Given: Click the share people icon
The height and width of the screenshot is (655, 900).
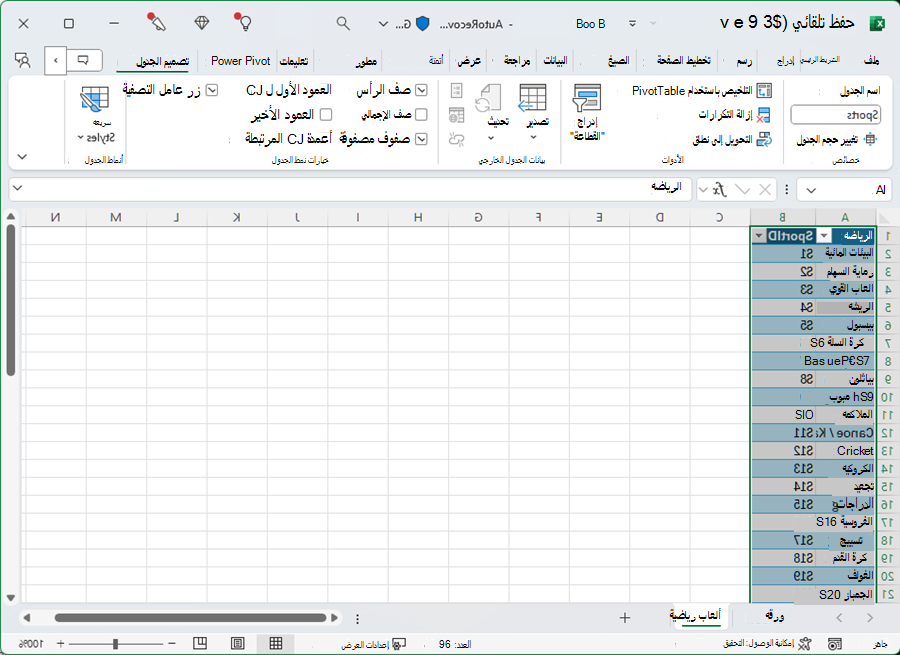Looking at the screenshot, I should pos(22,60).
